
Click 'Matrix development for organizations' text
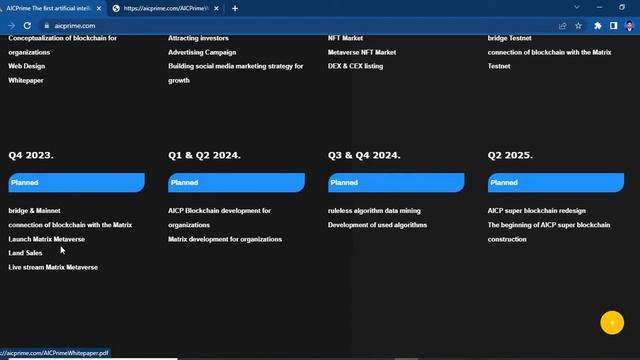tap(225, 239)
